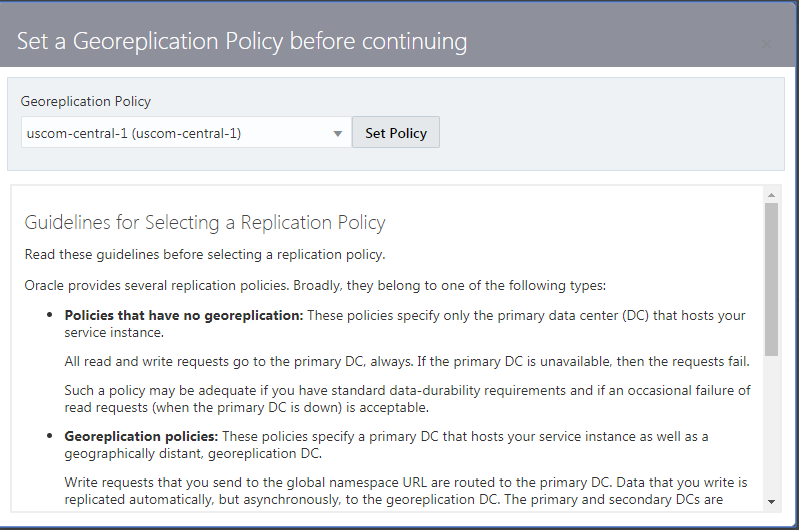Click the 'Georeplication policies:' bold text
Viewport: 799px width, 530px height.
(x=141, y=436)
